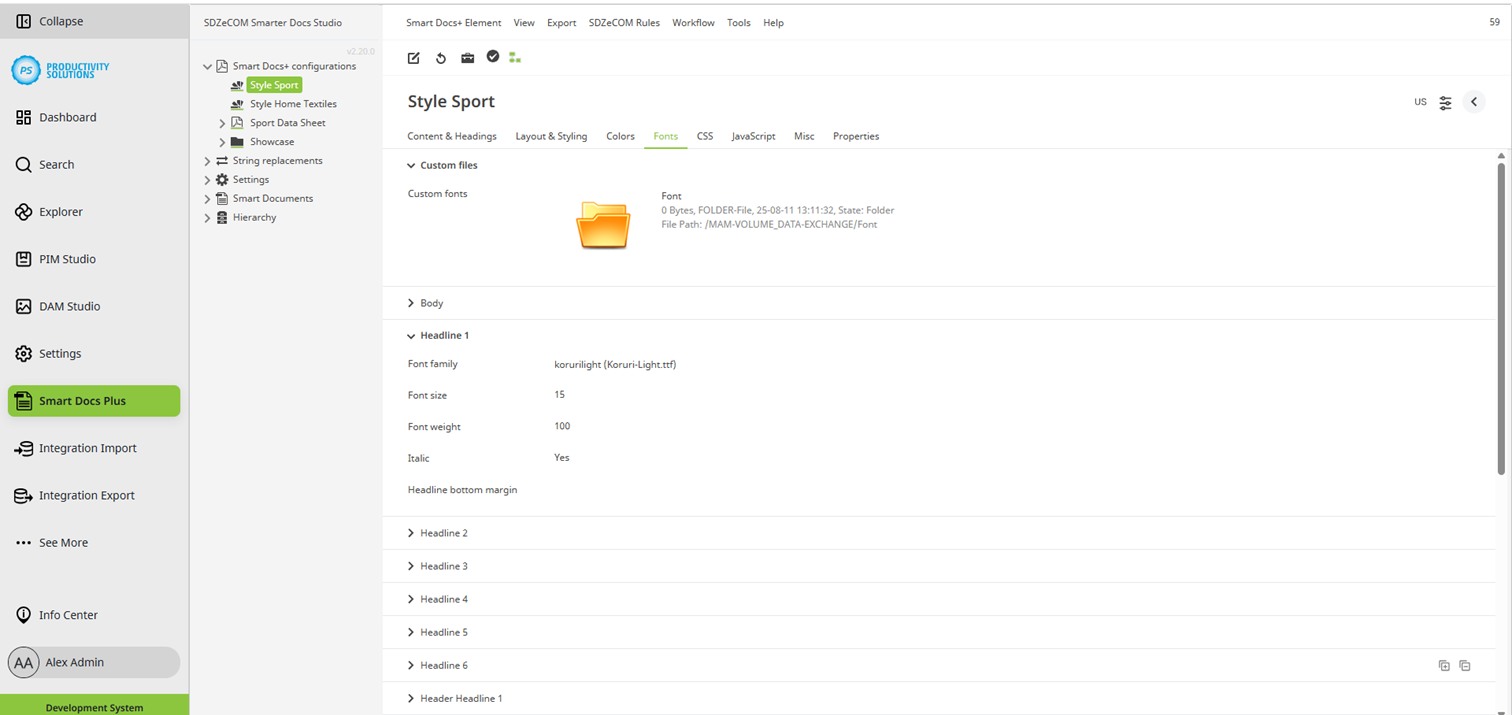Screen dimensions: 1512x715
Task: Switch to Layout & Styling tab
Action: [x=551, y=136]
